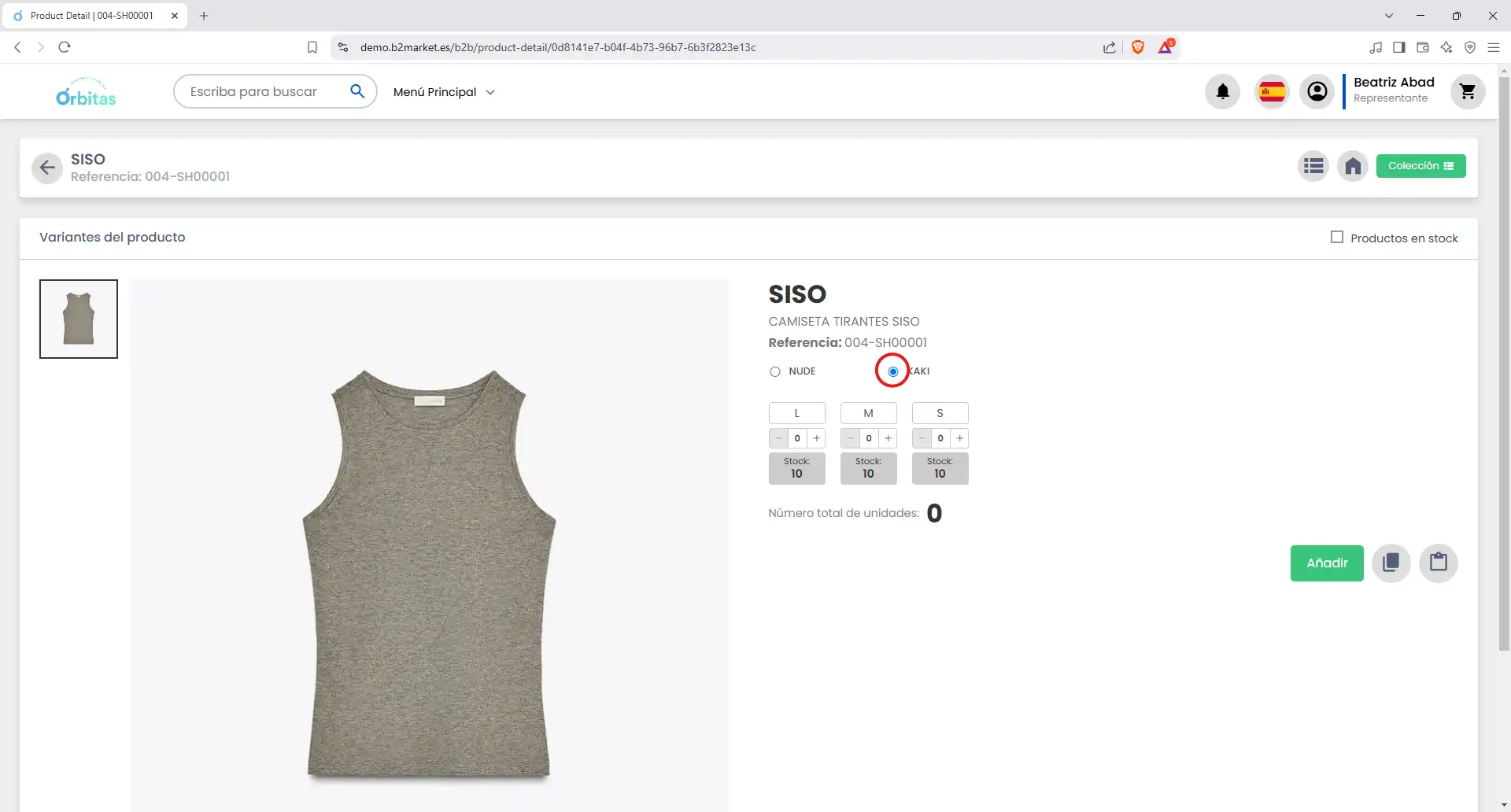Enable the Productos en stock checkbox
Viewport: 1511px width, 812px height.
[1336, 238]
